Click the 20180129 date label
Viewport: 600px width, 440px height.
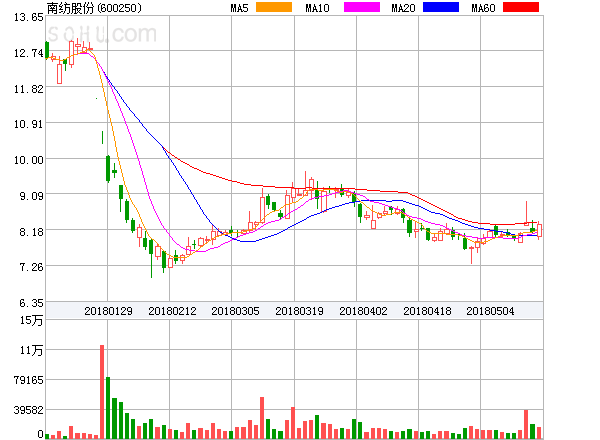pyautogui.click(x=108, y=311)
